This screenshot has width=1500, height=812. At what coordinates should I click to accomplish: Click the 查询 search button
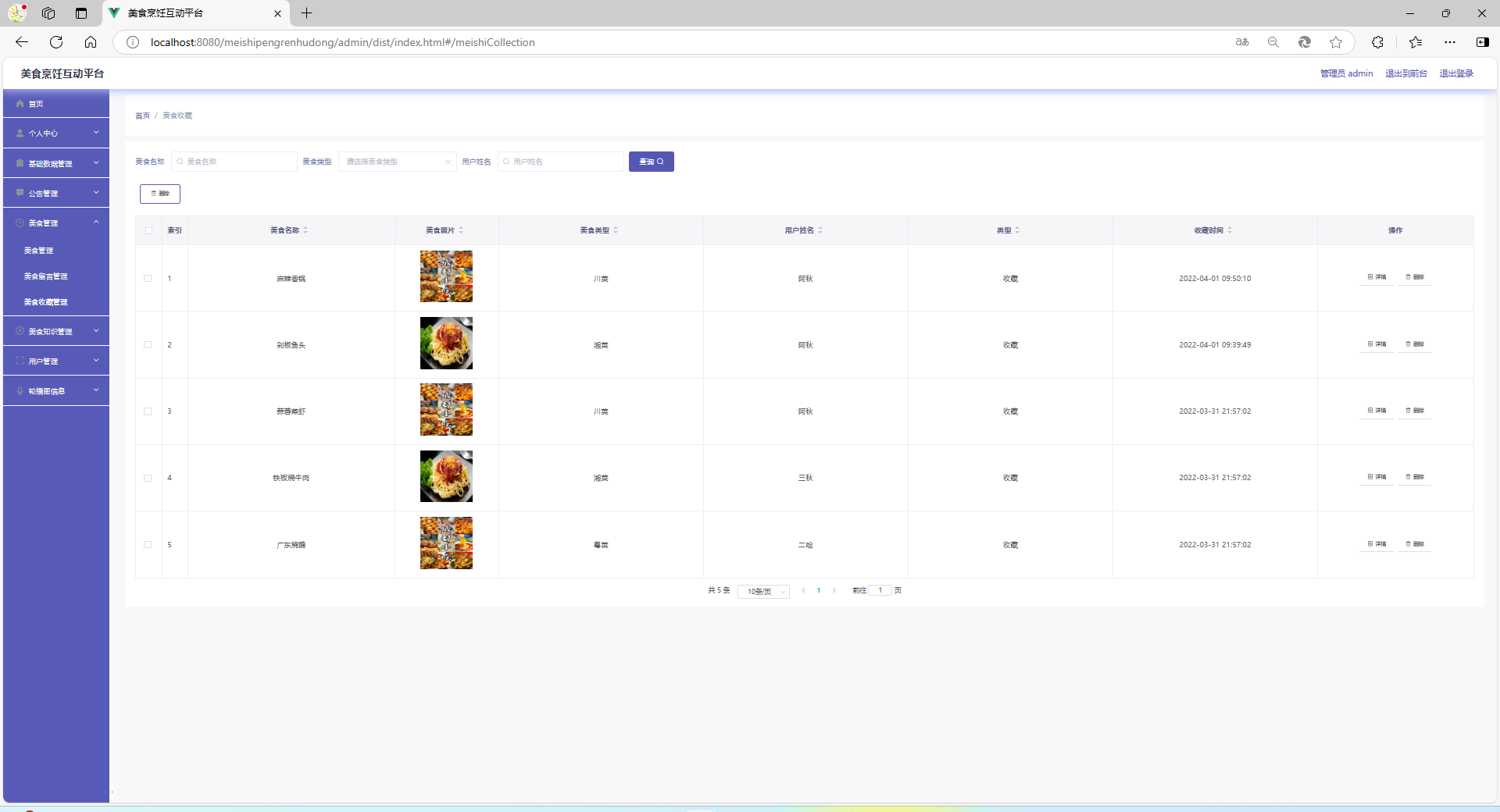click(x=652, y=162)
